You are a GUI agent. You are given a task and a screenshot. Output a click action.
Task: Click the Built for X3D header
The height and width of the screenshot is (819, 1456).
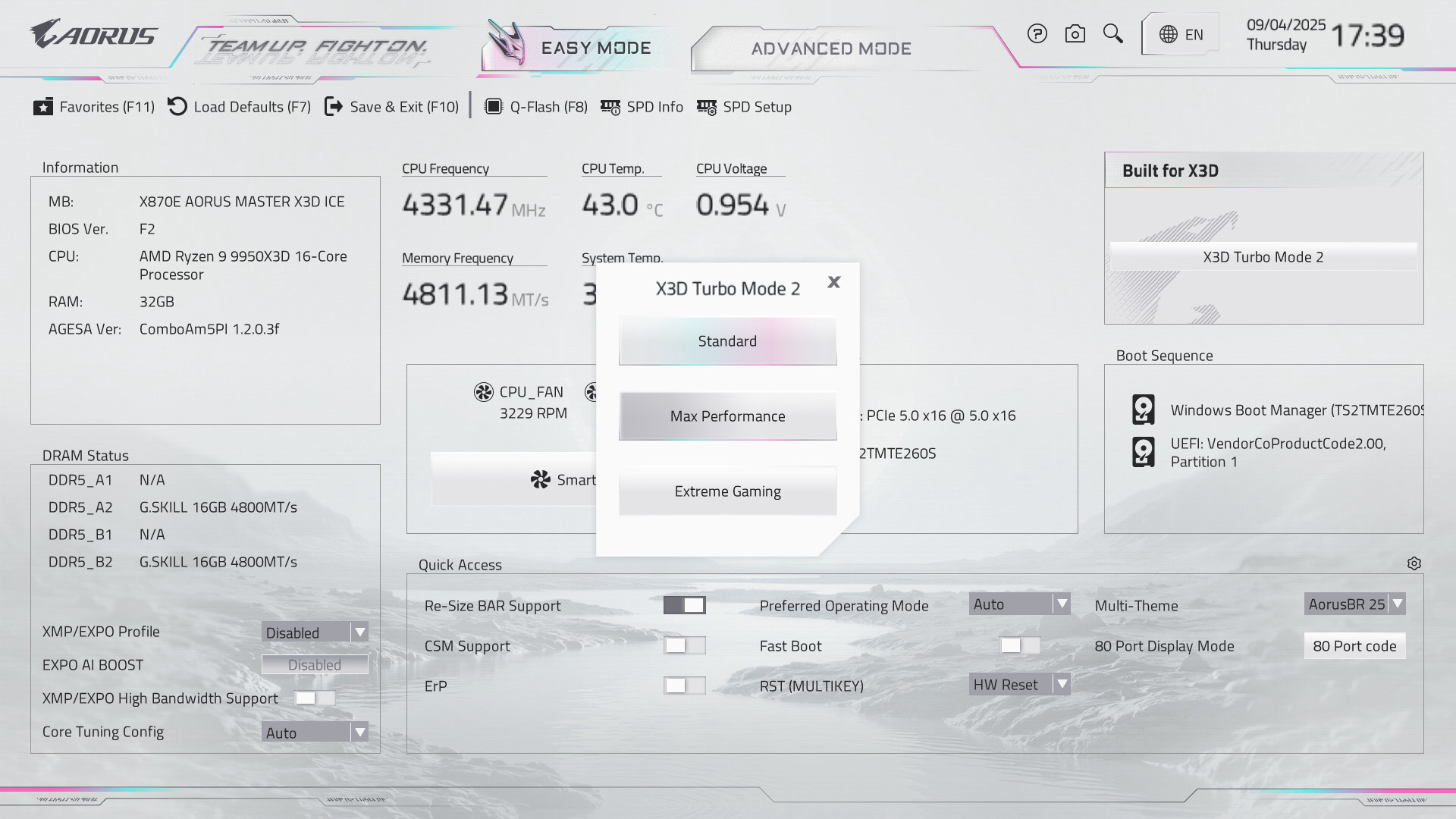pos(1171,171)
